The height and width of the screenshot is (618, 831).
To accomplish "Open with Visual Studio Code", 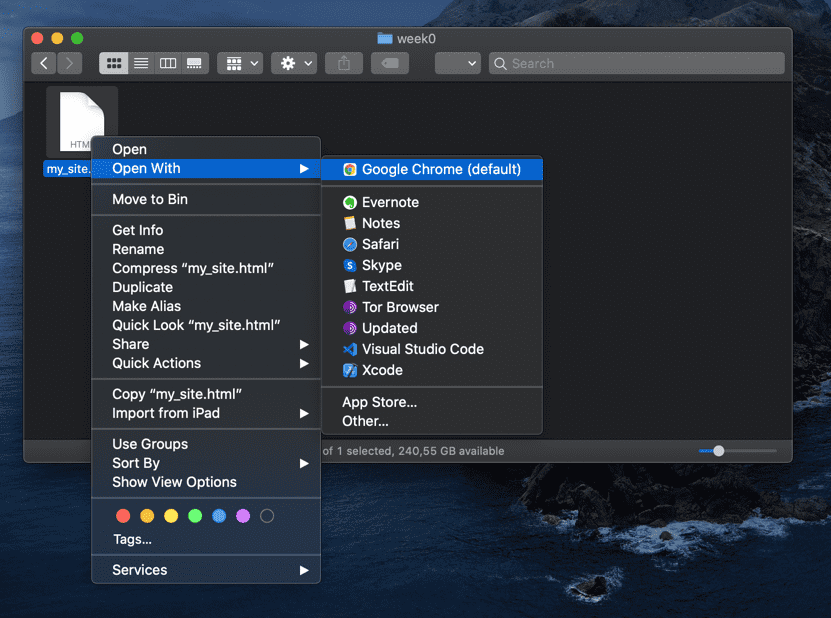I will (432, 349).
